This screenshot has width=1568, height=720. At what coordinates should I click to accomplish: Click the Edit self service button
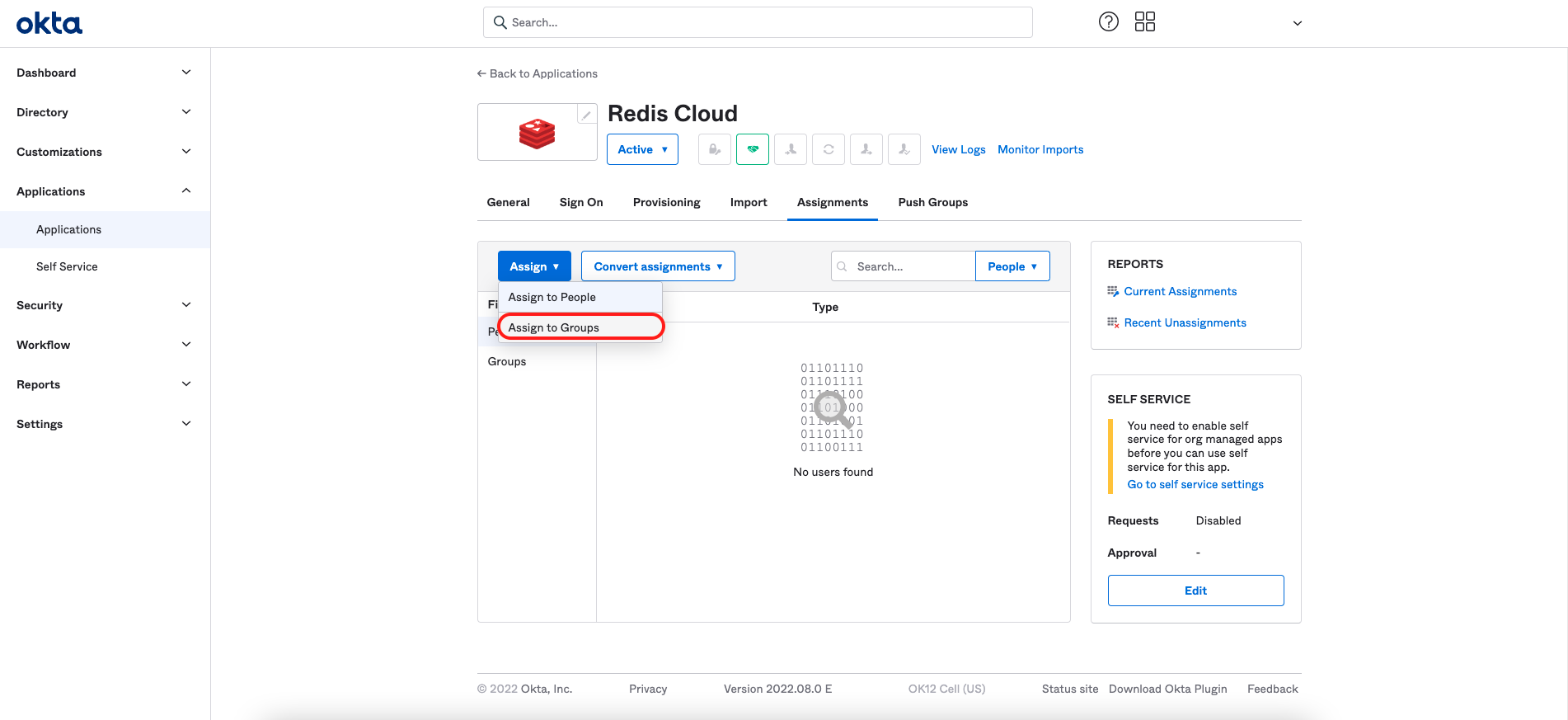(x=1195, y=591)
